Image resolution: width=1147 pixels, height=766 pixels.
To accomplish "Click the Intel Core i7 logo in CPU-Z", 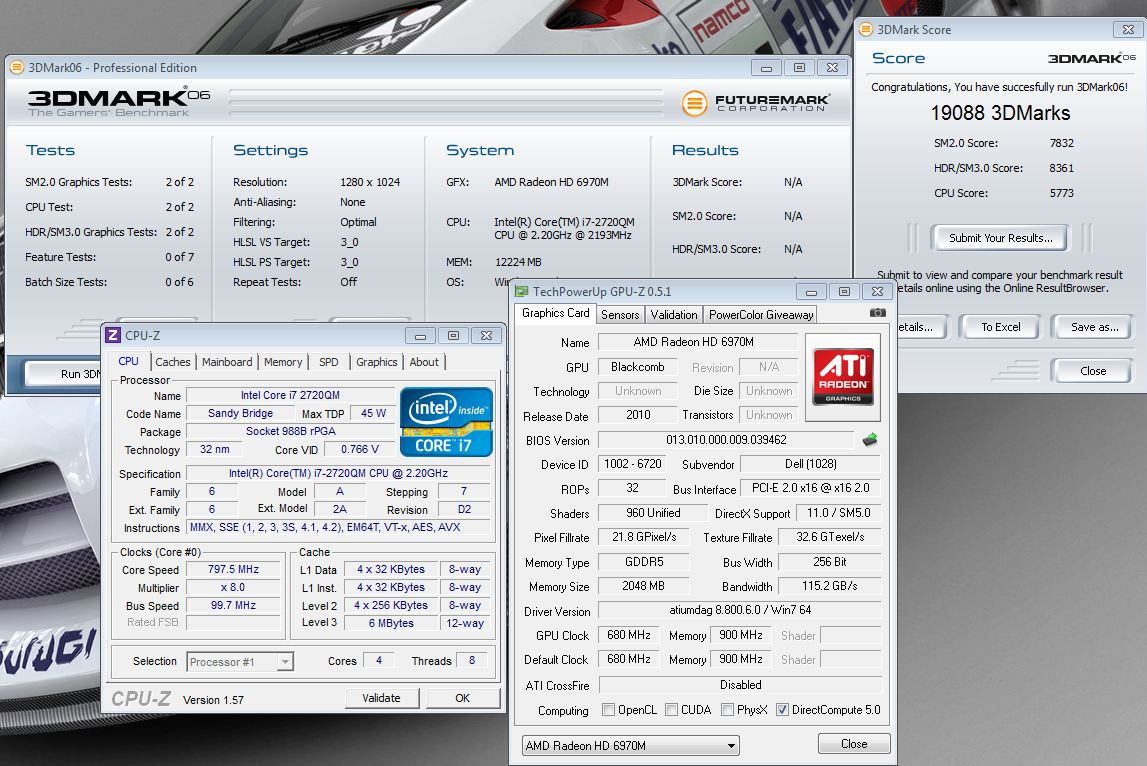I will point(446,422).
